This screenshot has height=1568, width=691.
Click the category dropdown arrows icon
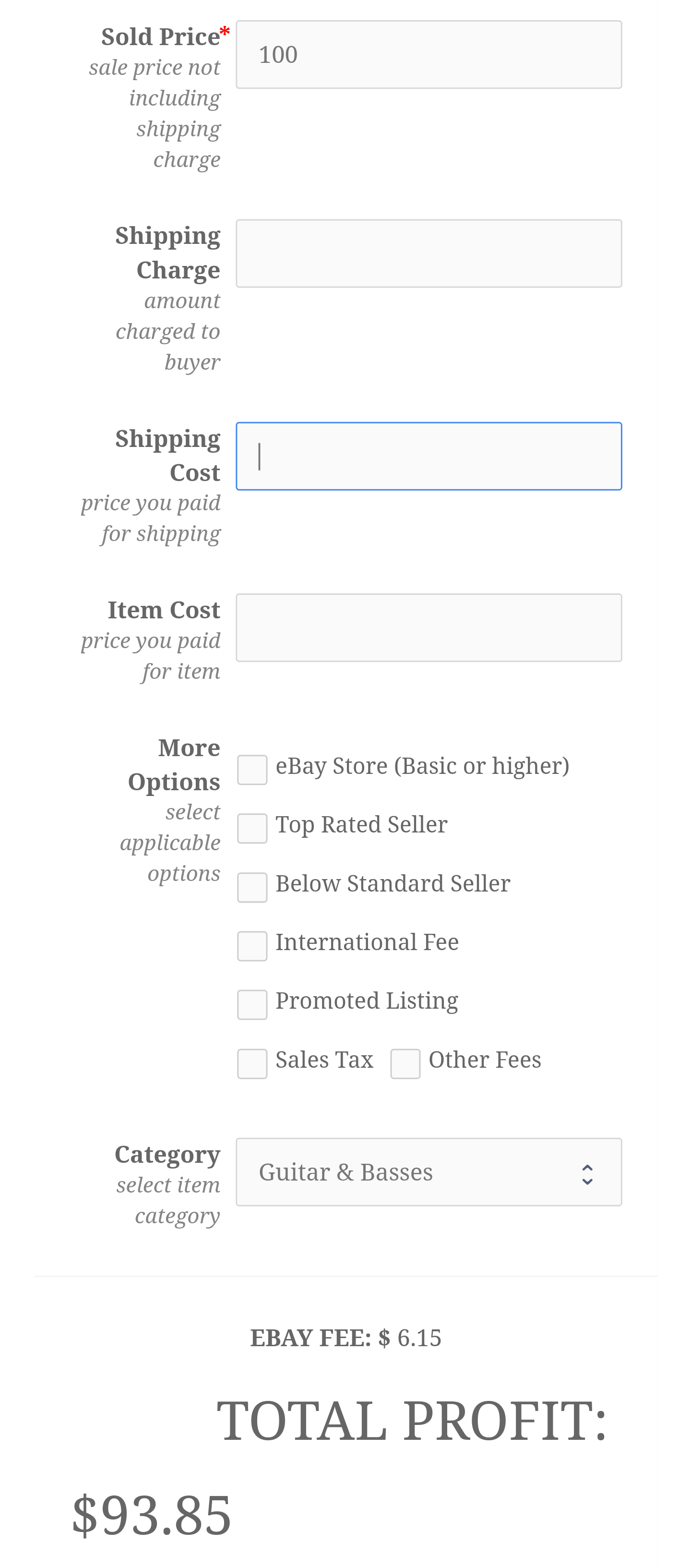click(587, 1174)
